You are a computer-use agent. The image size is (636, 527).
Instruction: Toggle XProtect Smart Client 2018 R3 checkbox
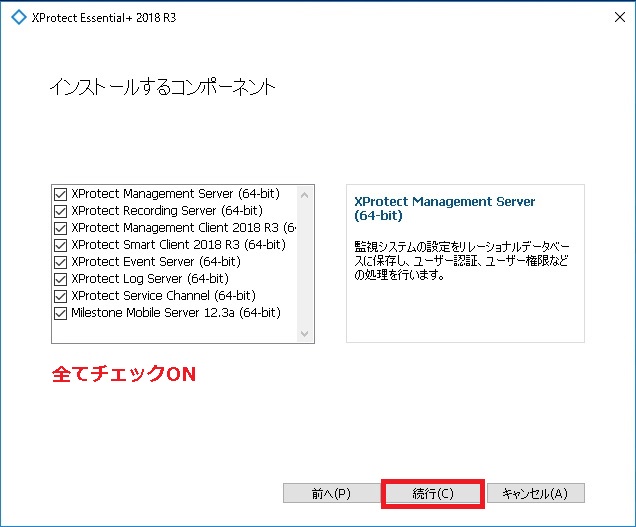[60, 245]
